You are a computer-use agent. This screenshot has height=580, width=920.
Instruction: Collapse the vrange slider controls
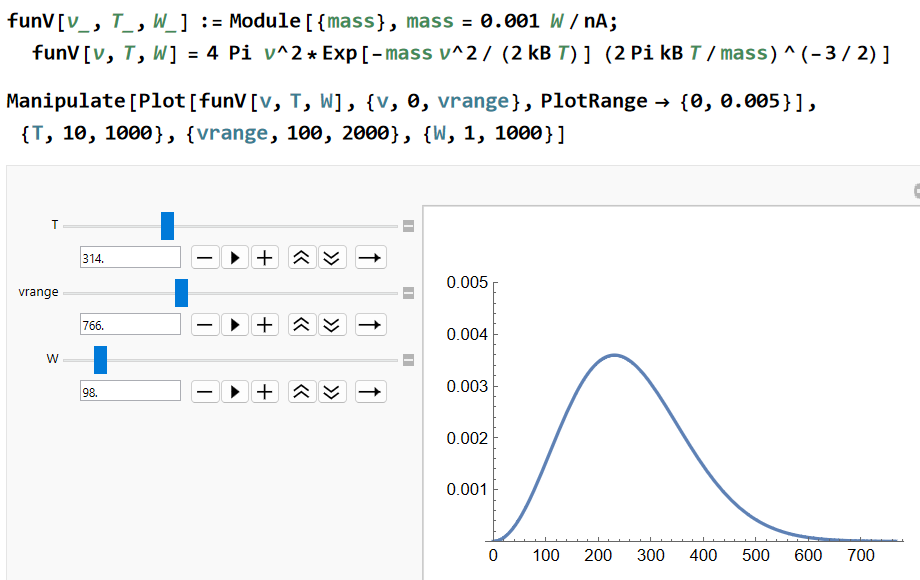click(x=408, y=293)
